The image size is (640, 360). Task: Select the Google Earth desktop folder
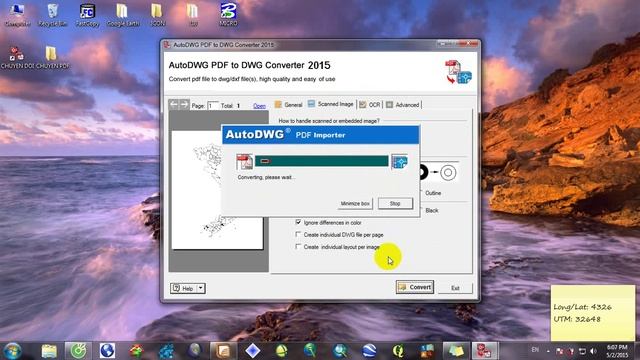point(122,14)
